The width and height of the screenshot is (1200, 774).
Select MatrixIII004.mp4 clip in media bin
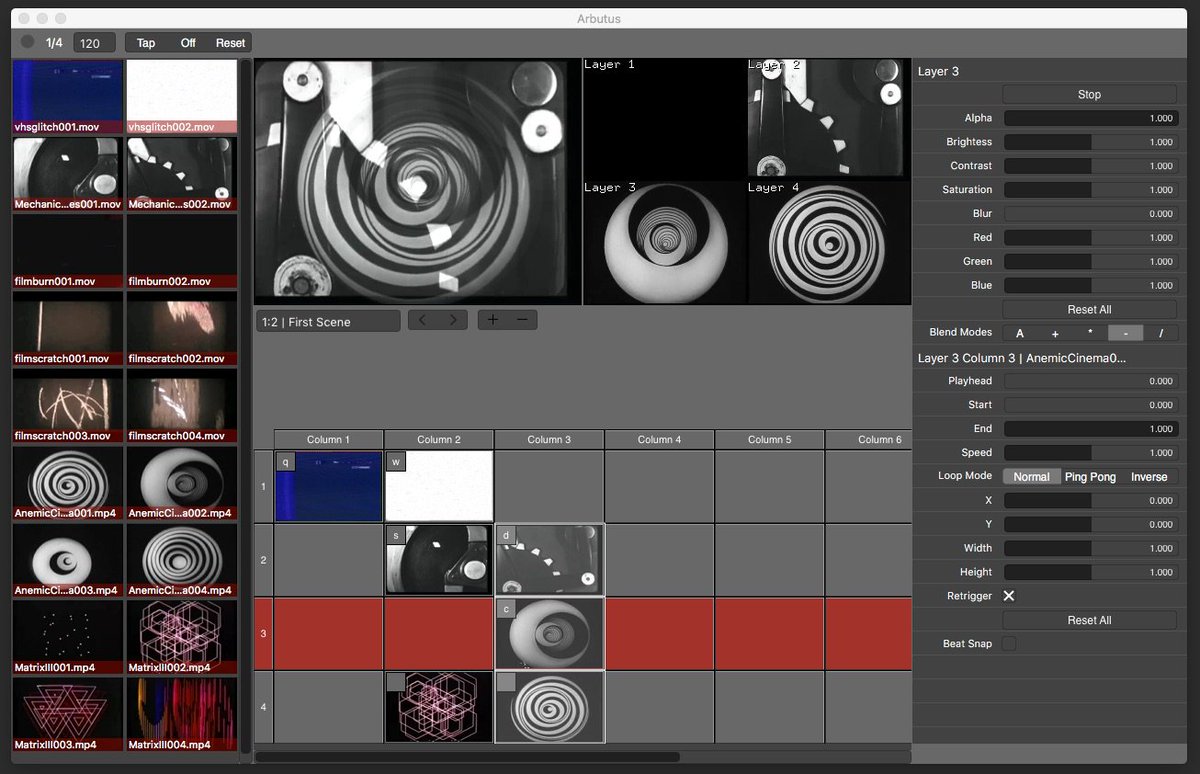(x=182, y=715)
